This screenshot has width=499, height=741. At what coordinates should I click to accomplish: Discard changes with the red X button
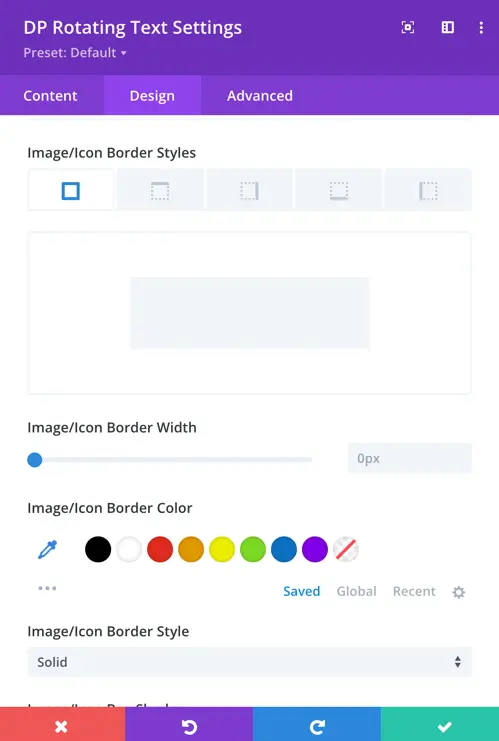pyautogui.click(x=62, y=724)
